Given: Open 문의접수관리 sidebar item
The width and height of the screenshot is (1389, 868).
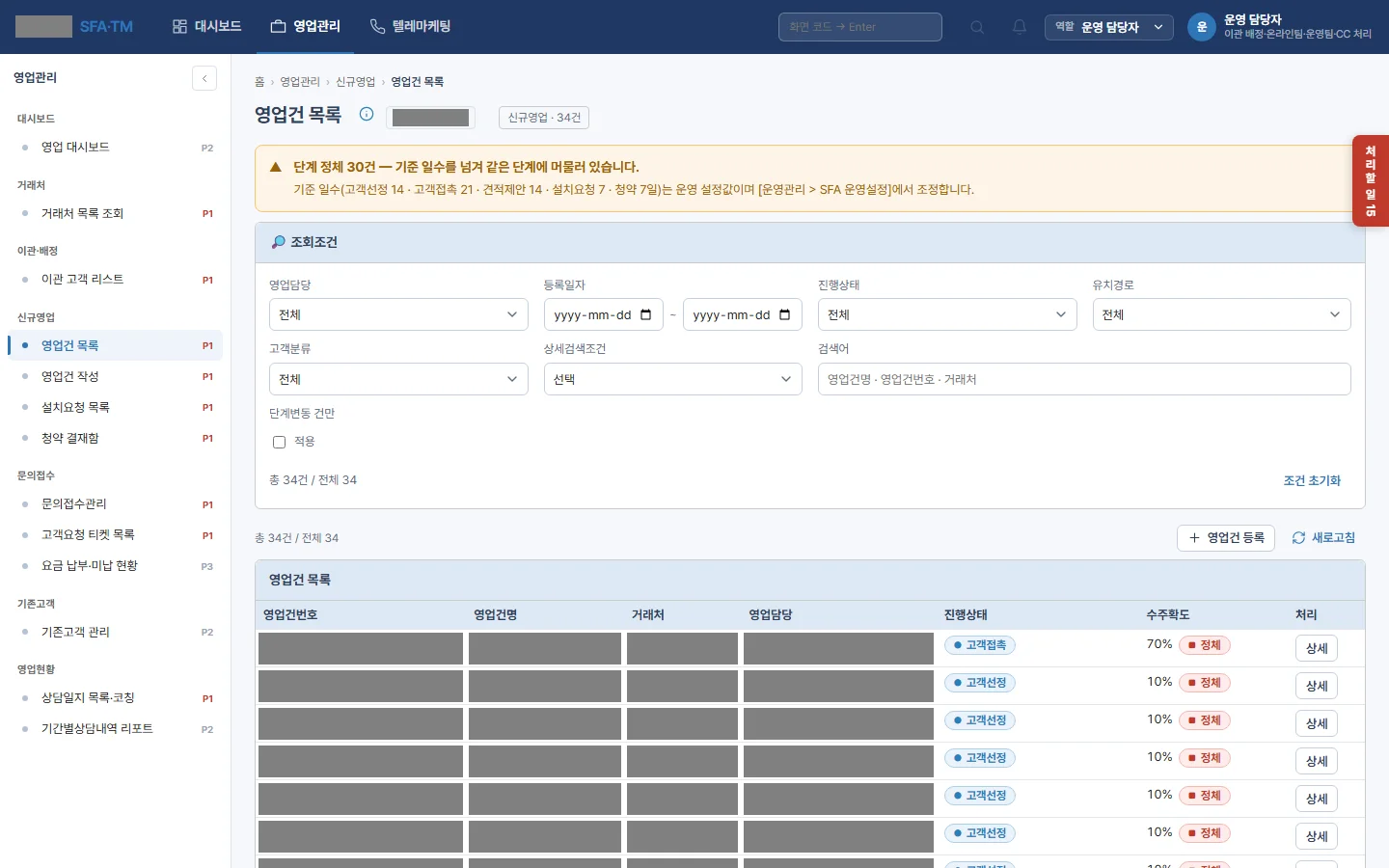Looking at the screenshot, I should pyautogui.click(x=115, y=504).
